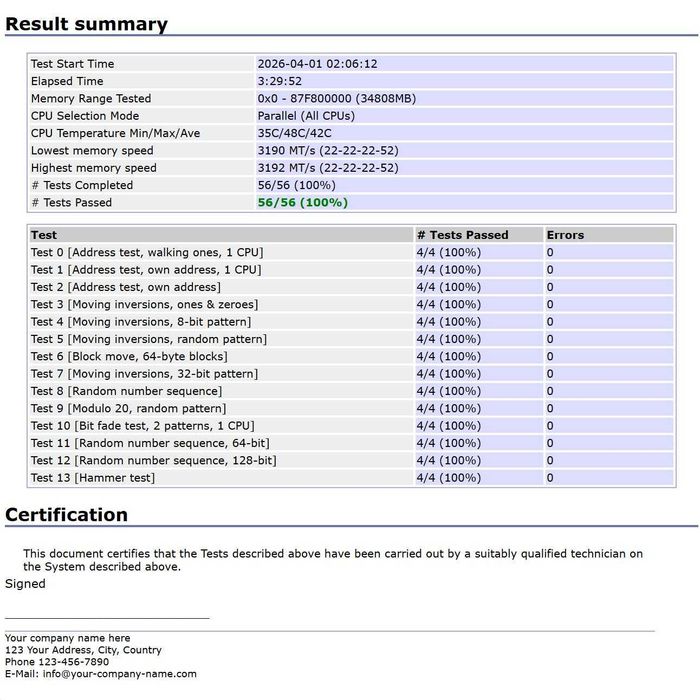Click the '# Tests Completed' label
Screen dimensions: 700x700
click(x=82, y=185)
